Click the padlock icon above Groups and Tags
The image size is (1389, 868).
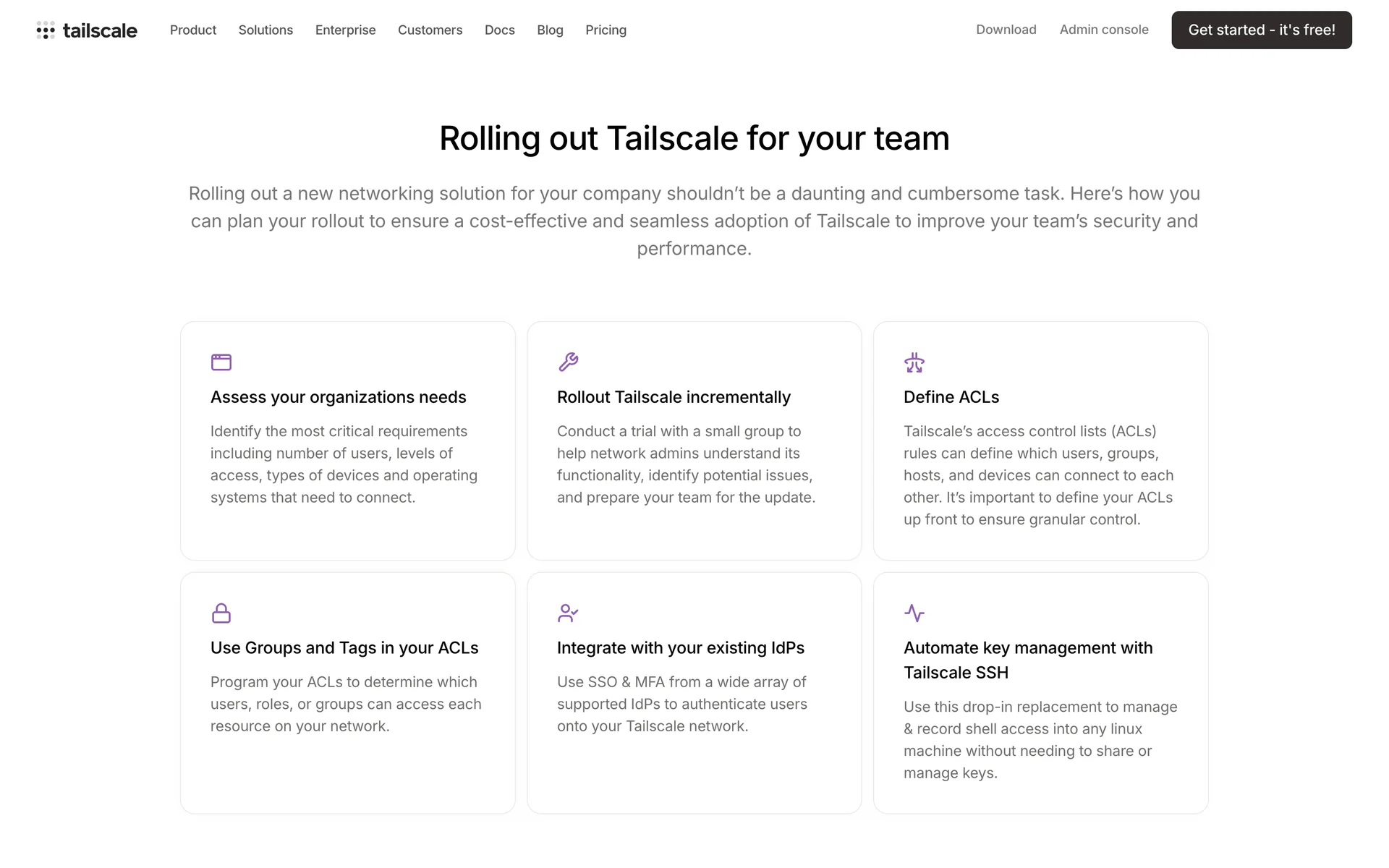[x=221, y=613]
